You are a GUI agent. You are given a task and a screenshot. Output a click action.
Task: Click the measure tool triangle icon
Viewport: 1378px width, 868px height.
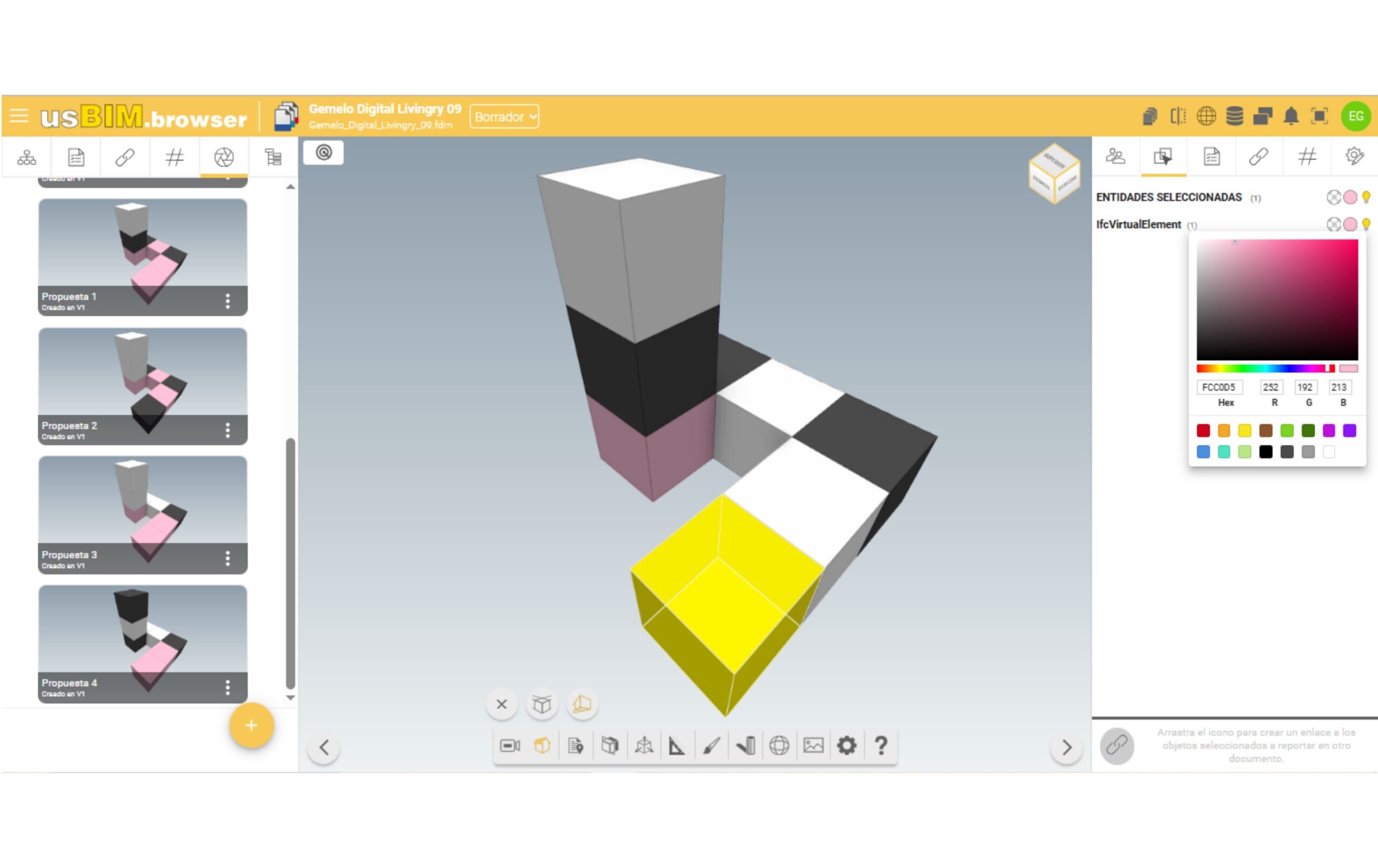[677, 745]
